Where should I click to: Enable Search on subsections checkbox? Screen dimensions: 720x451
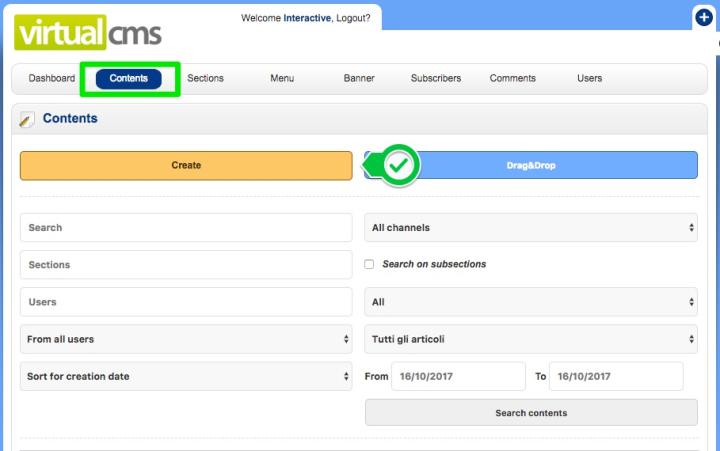point(369,264)
